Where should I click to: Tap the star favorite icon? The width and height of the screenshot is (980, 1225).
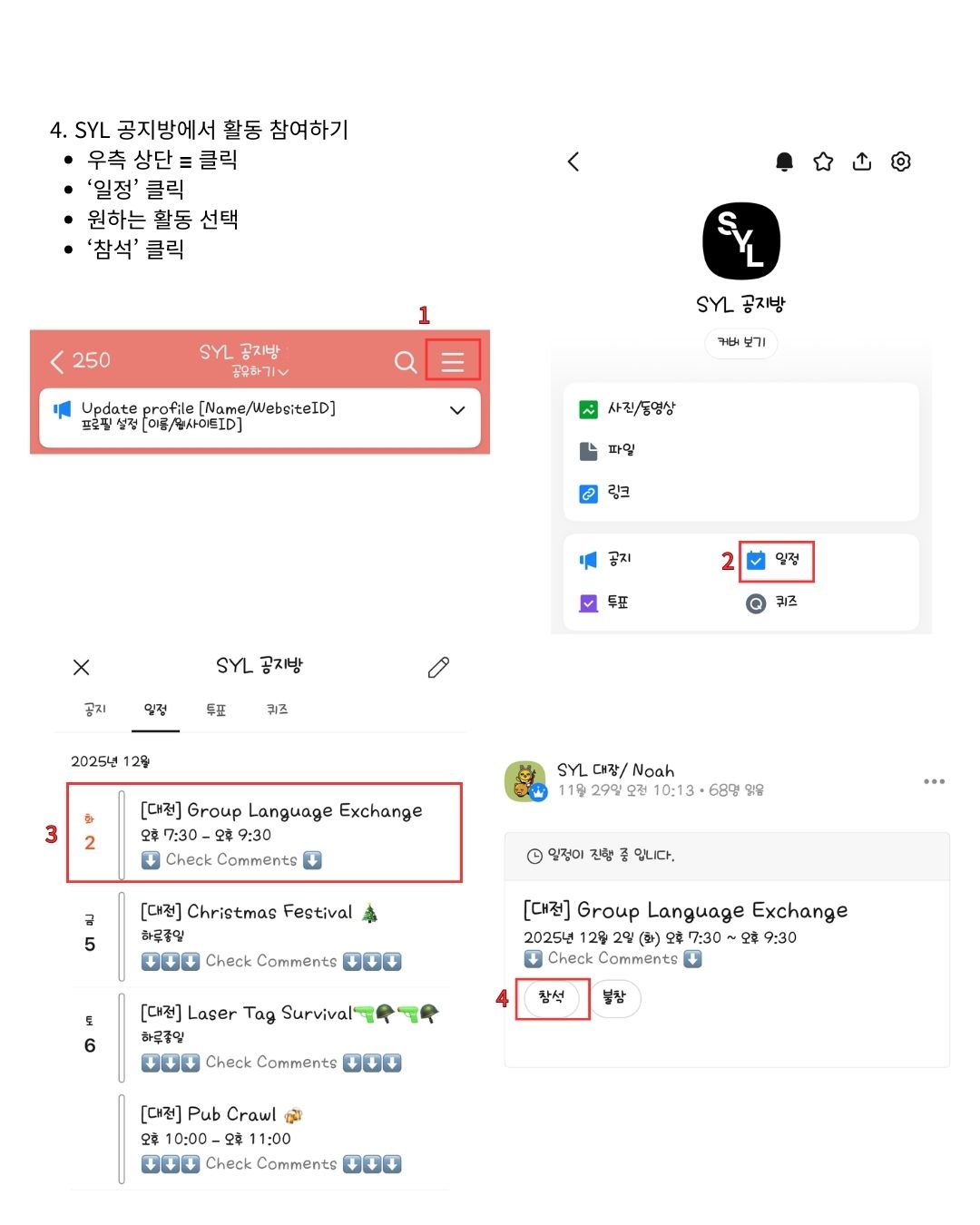tap(823, 162)
